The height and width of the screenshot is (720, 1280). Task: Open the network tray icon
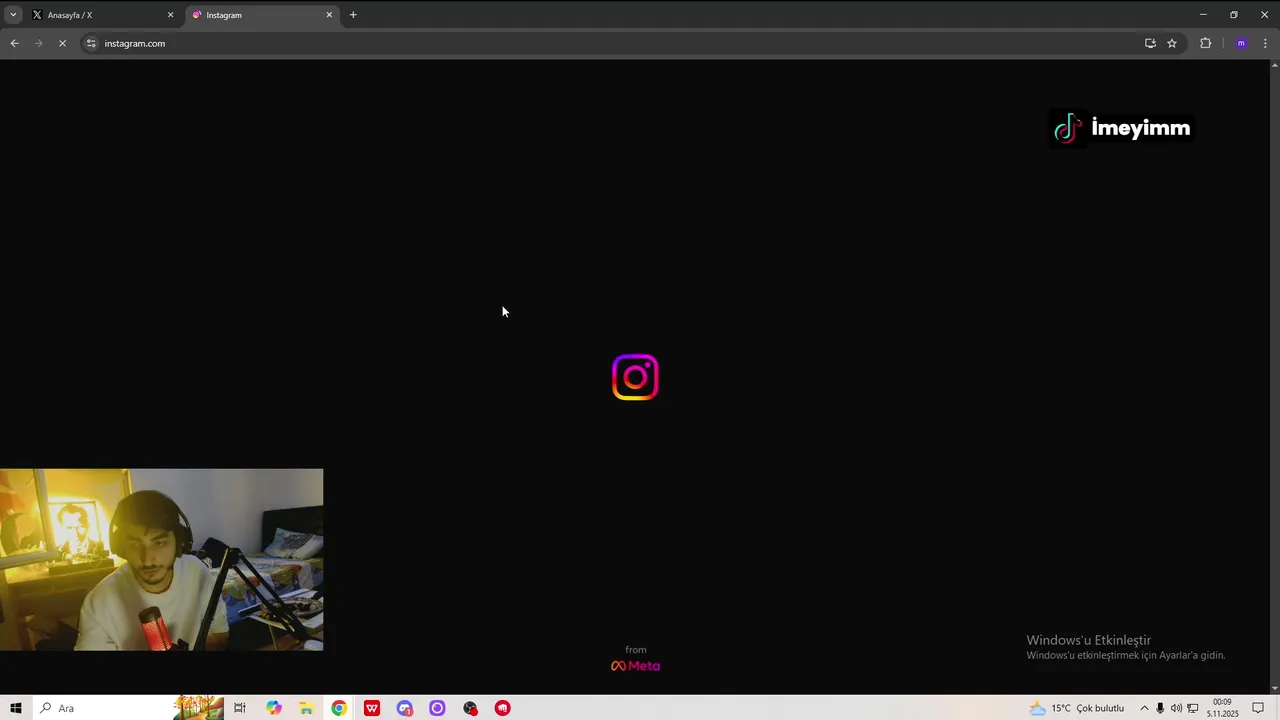1193,708
